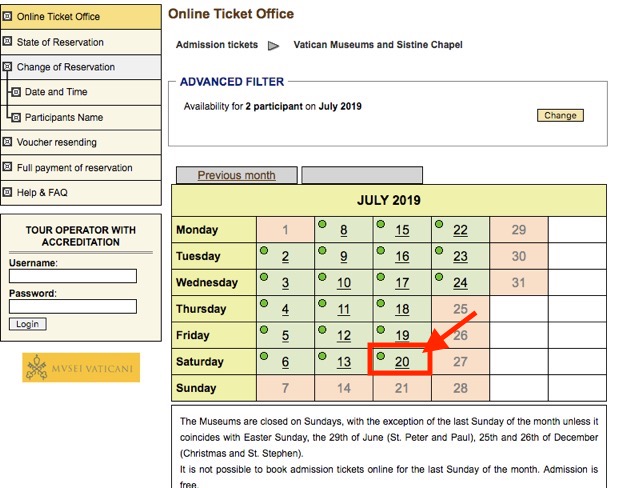Screen dimensions: 623x488
Task: Select July 17 date link
Action: 402,283
